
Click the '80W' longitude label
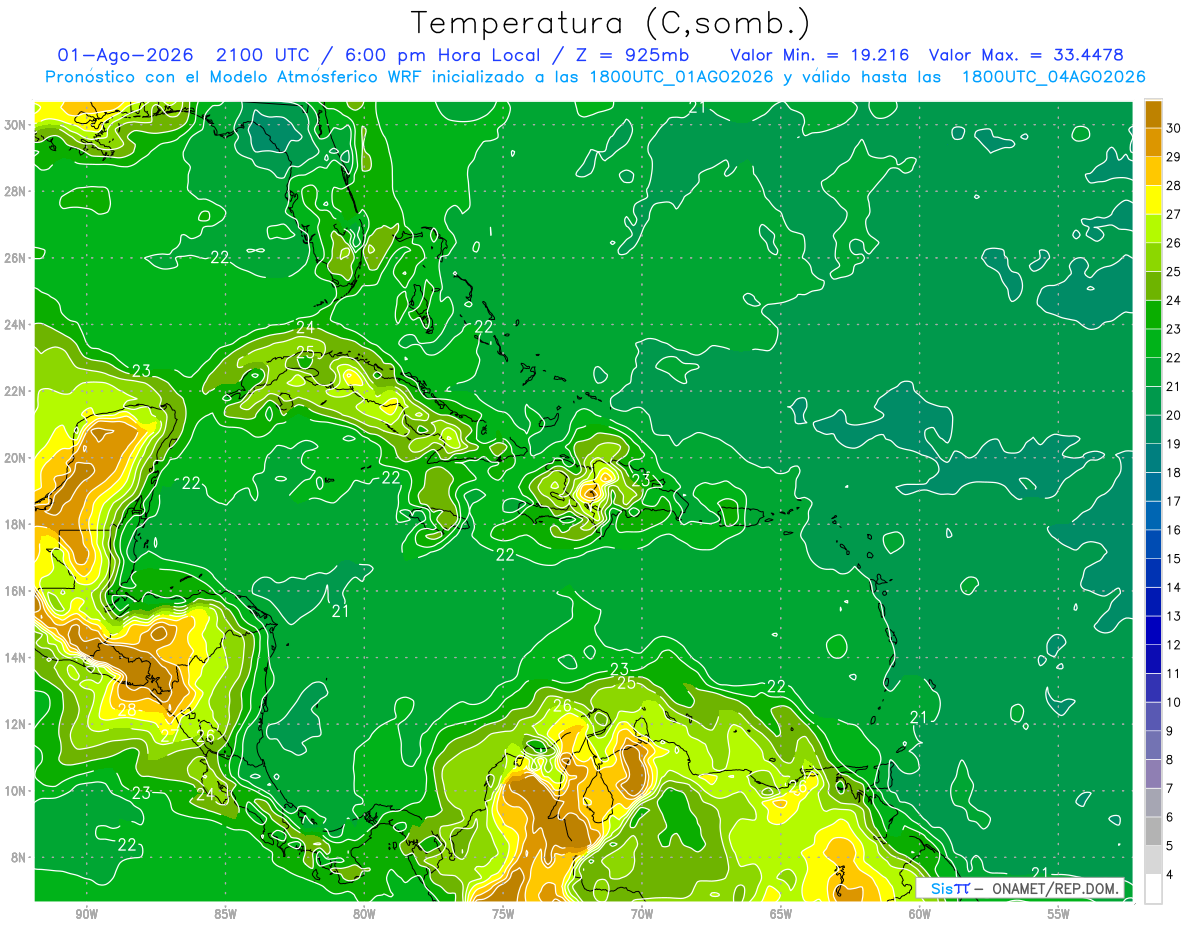point(364,914)
